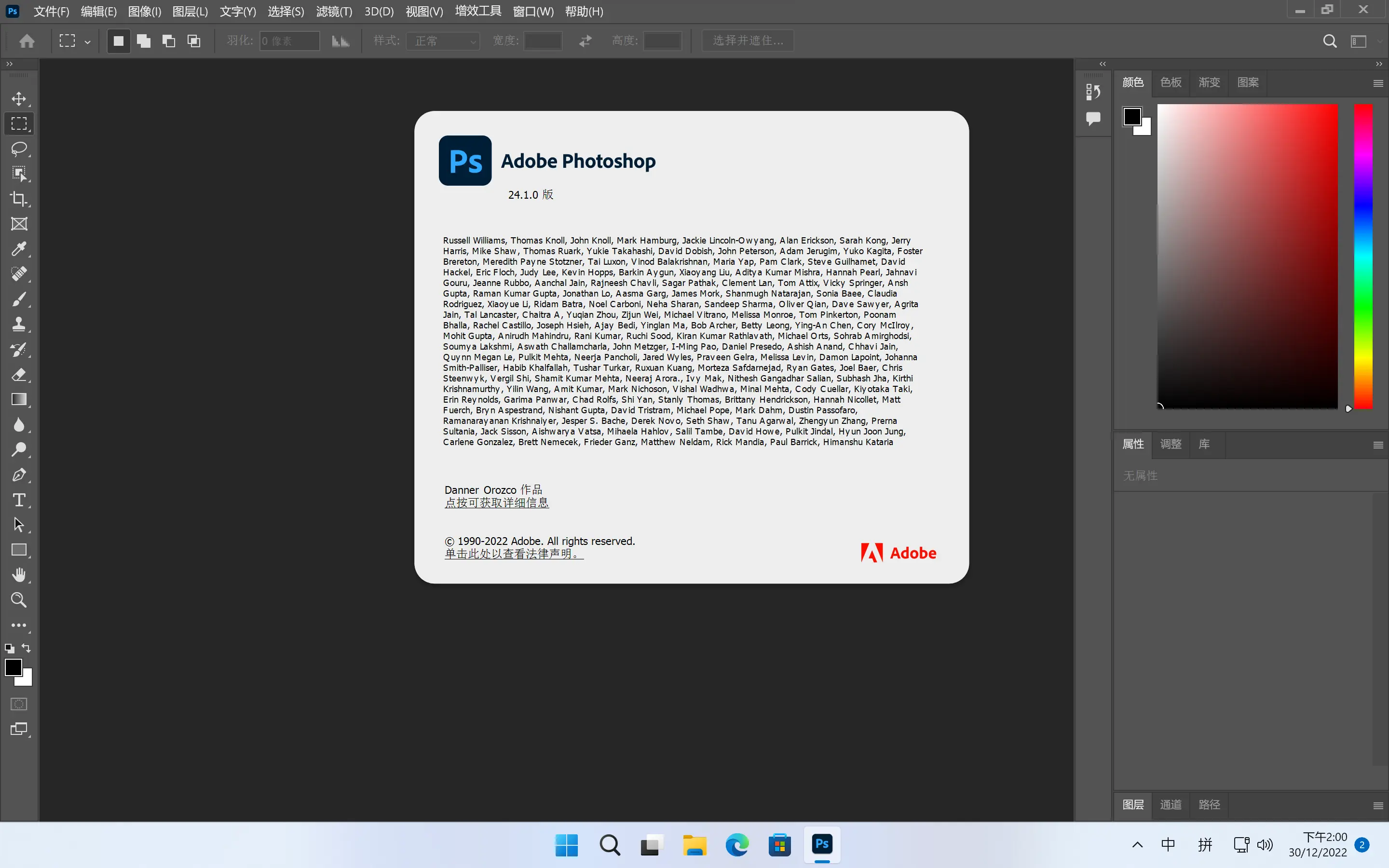
Task: Open the 图像(I) menu
Action: click(145, 12)
